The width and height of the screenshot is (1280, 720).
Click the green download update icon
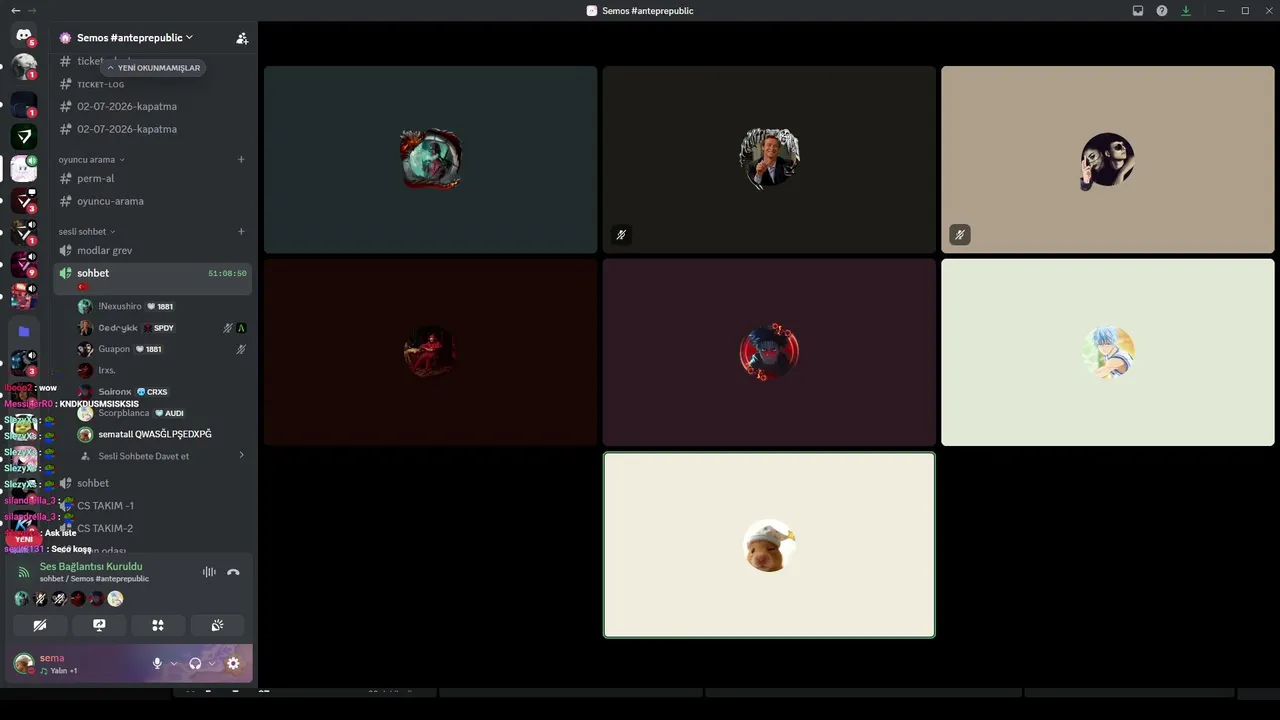(1186, 11)
